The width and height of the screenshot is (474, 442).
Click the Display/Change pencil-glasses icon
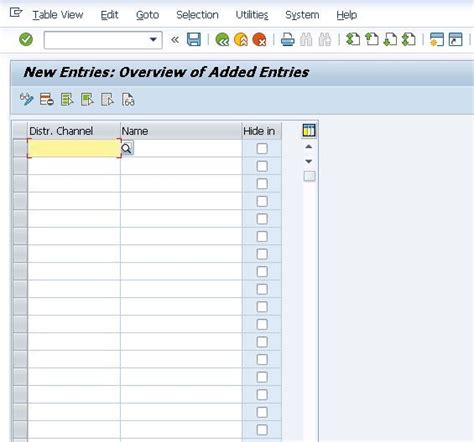(x=27, y=99)
